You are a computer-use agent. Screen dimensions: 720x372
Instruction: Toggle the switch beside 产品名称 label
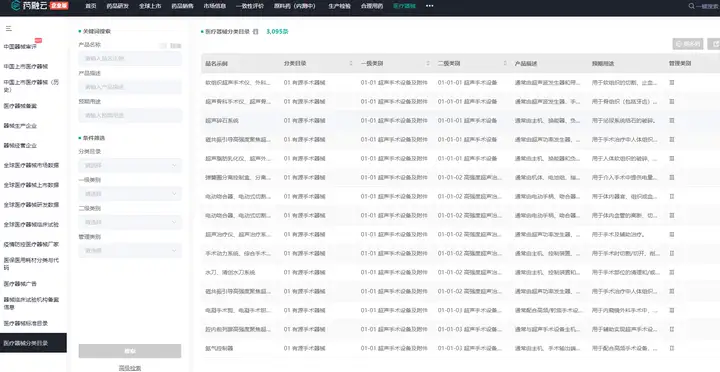163,45
